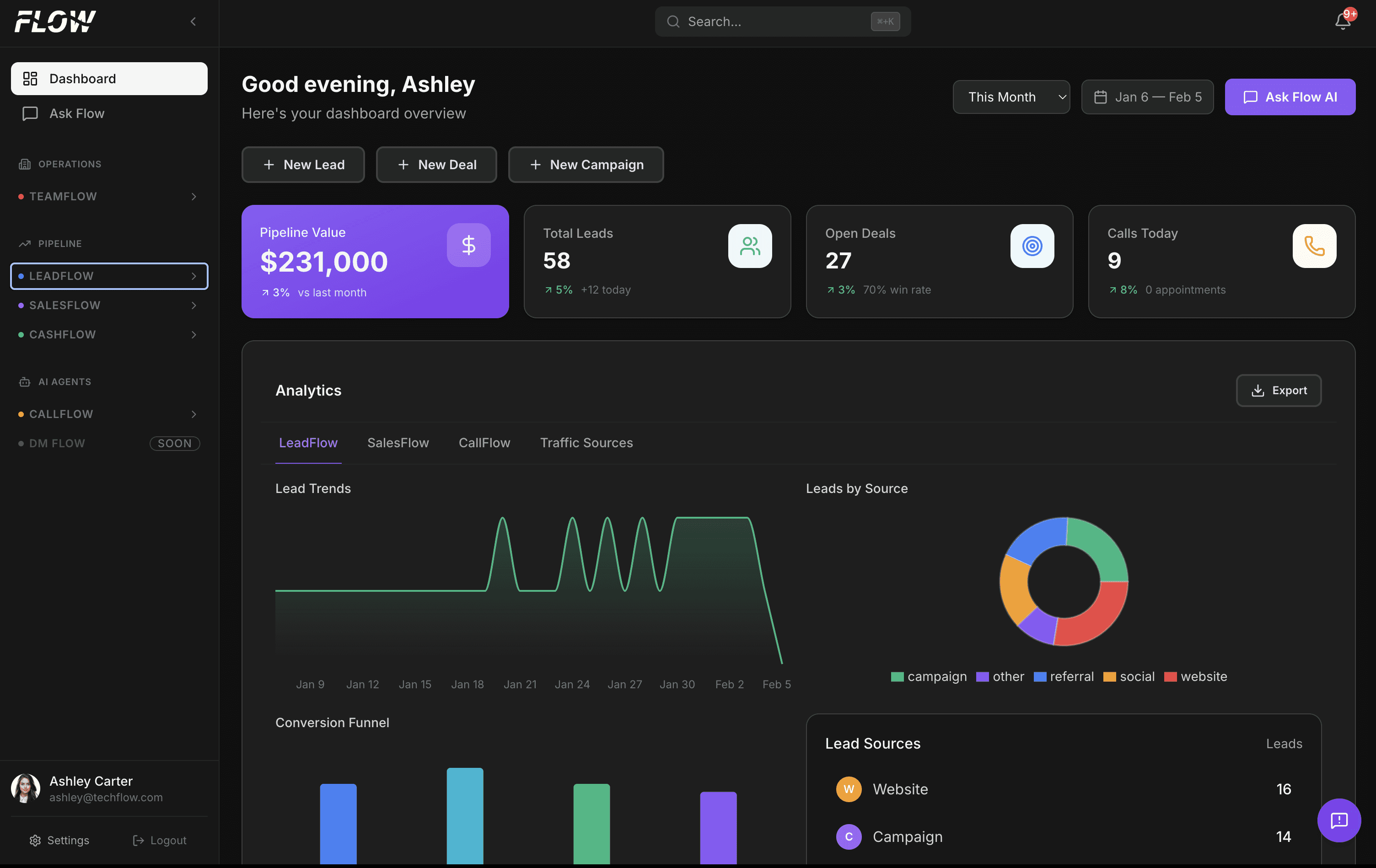Click the Calls Today phone icon
This screenshot has width=1376, height=868.
(x=1314, y=246)
